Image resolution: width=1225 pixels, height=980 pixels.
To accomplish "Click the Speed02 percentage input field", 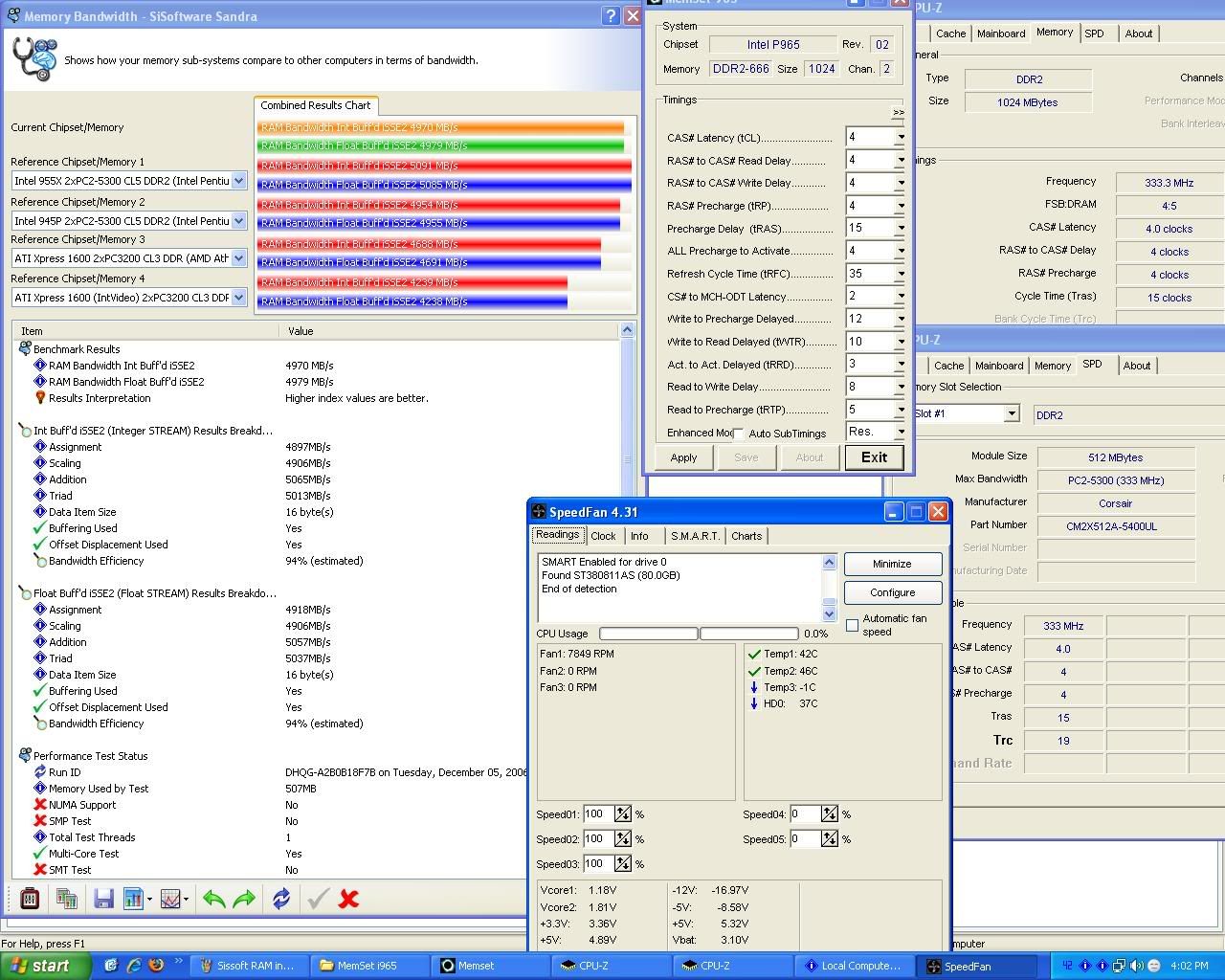I will (598, 839).
